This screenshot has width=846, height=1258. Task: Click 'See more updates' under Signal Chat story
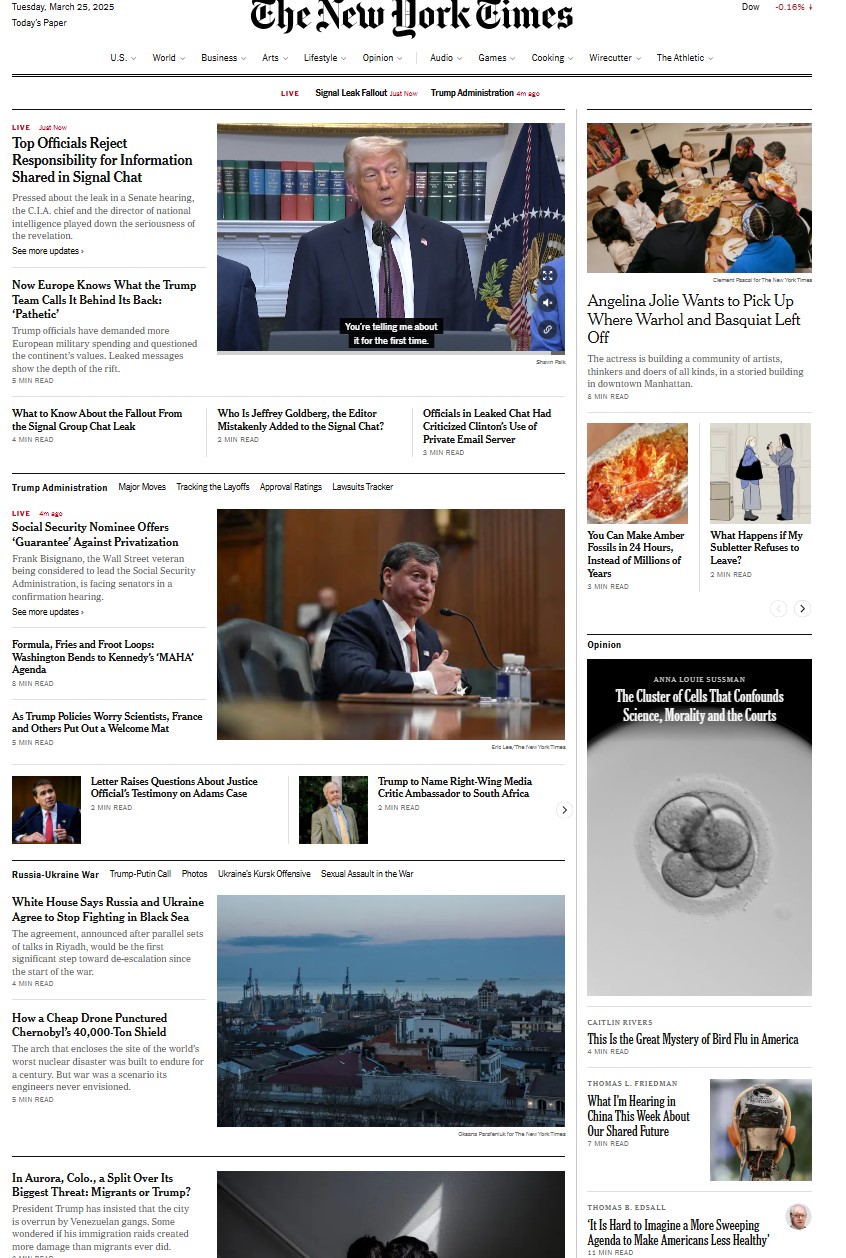click(x=48, y=251)
